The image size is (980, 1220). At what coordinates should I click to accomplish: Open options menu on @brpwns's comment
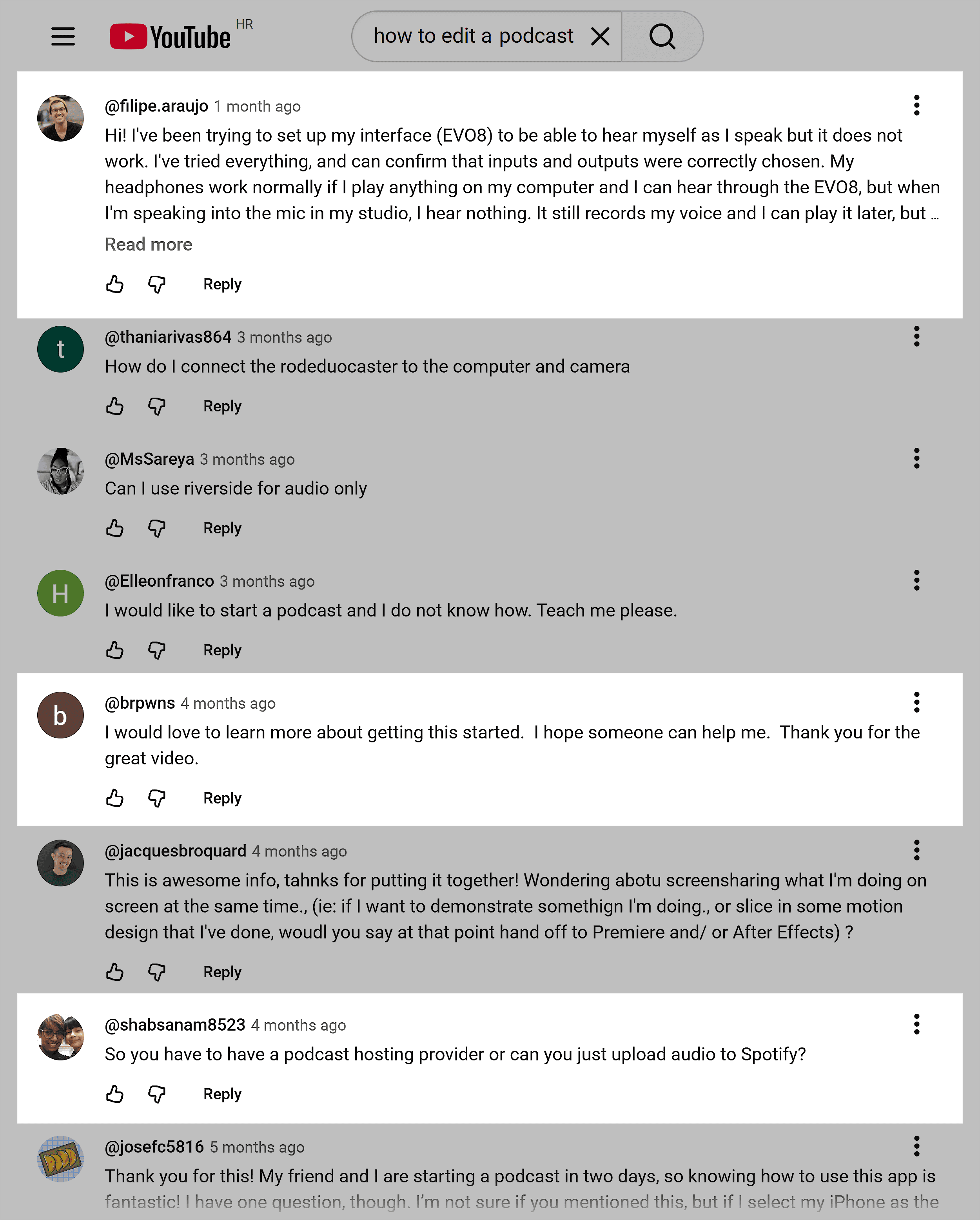click(x=916, y=703)
